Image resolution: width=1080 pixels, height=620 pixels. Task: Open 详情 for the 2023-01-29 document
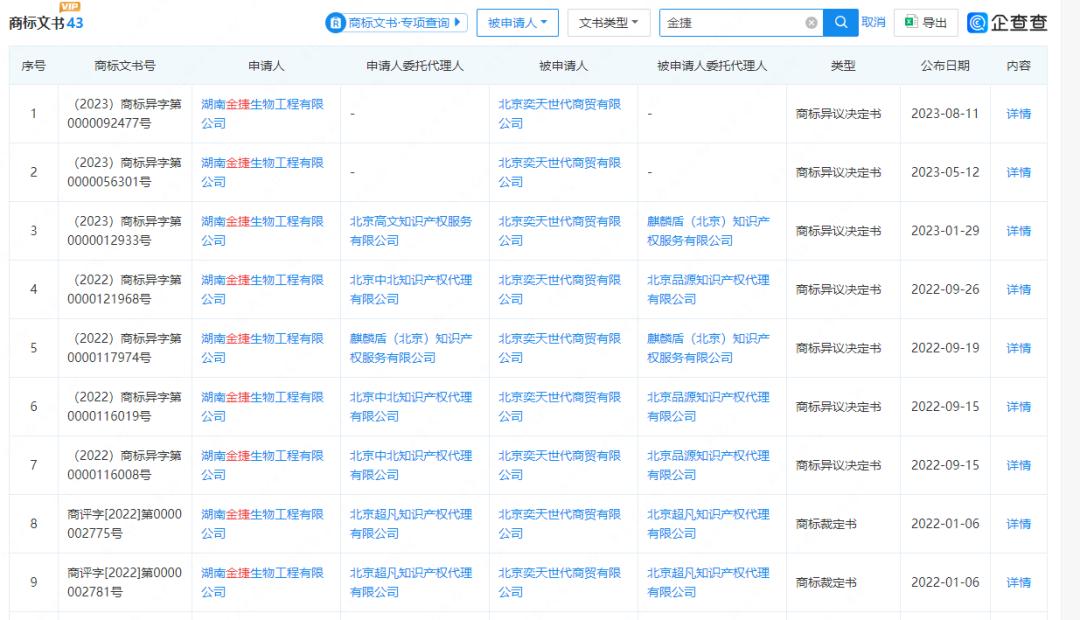1018,231
